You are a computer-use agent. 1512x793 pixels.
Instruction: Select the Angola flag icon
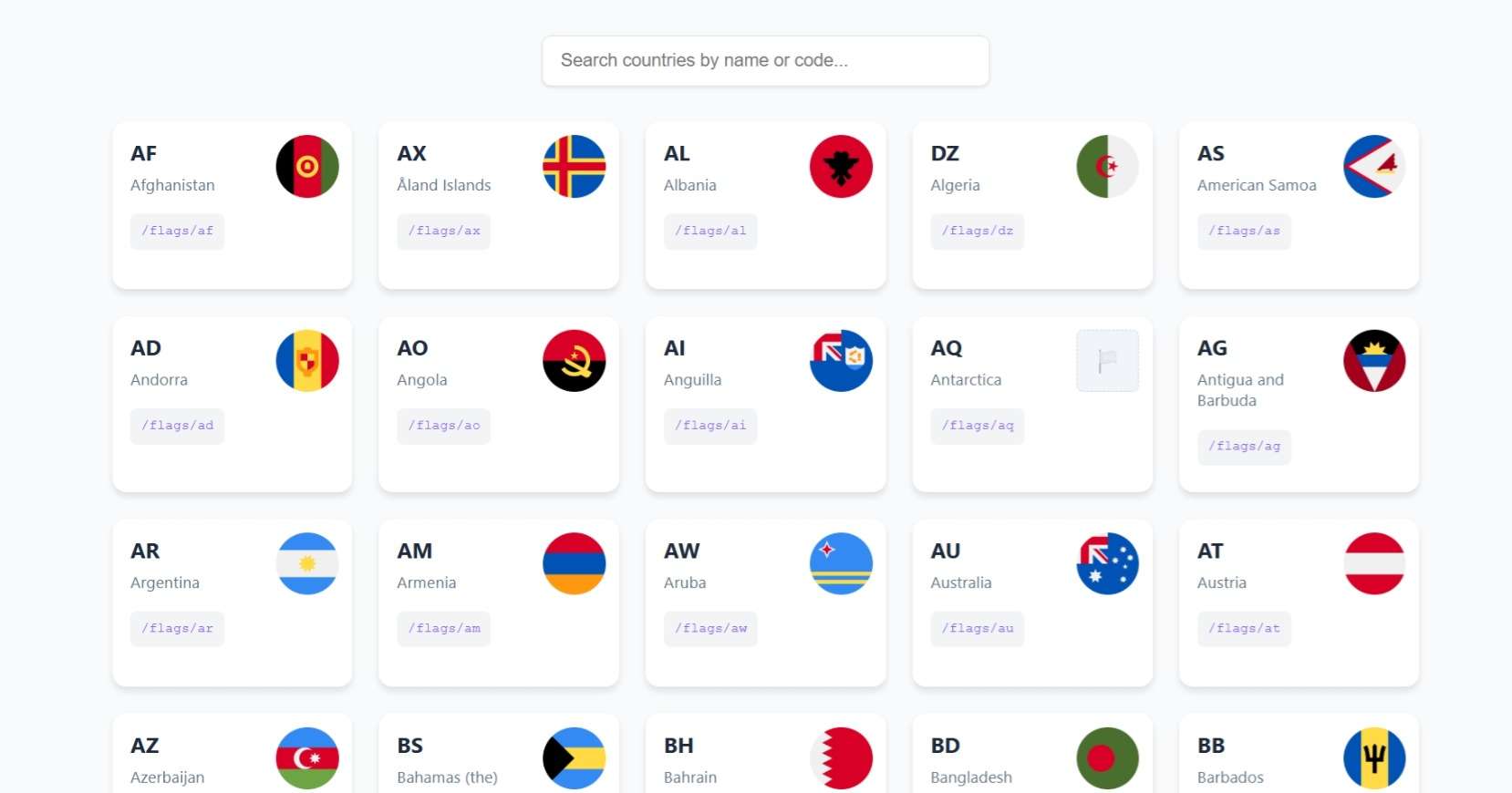tap(574, 361)
